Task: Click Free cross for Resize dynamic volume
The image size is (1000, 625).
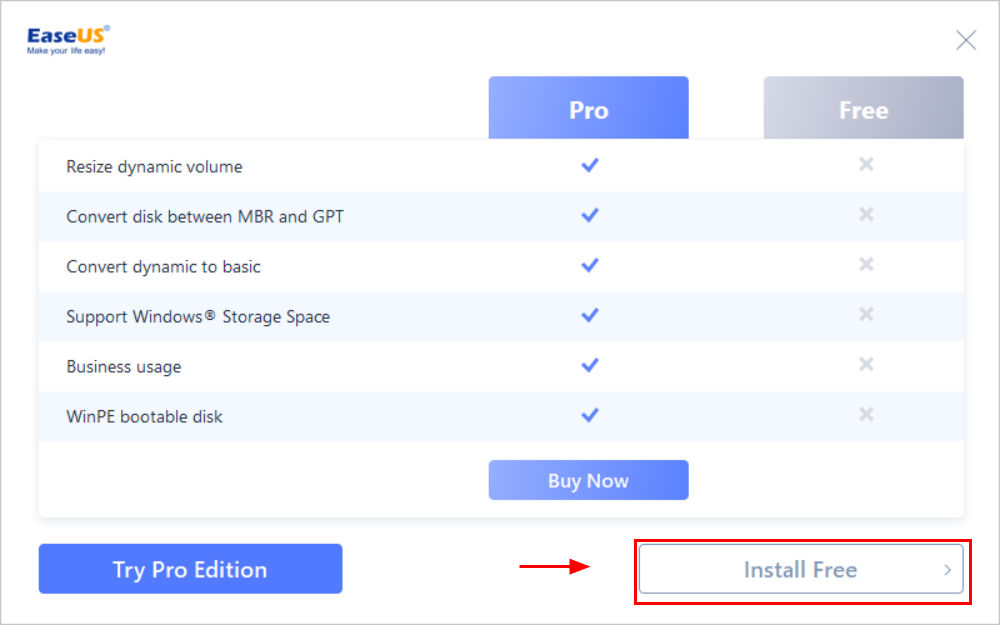Action: coord(865,165)
